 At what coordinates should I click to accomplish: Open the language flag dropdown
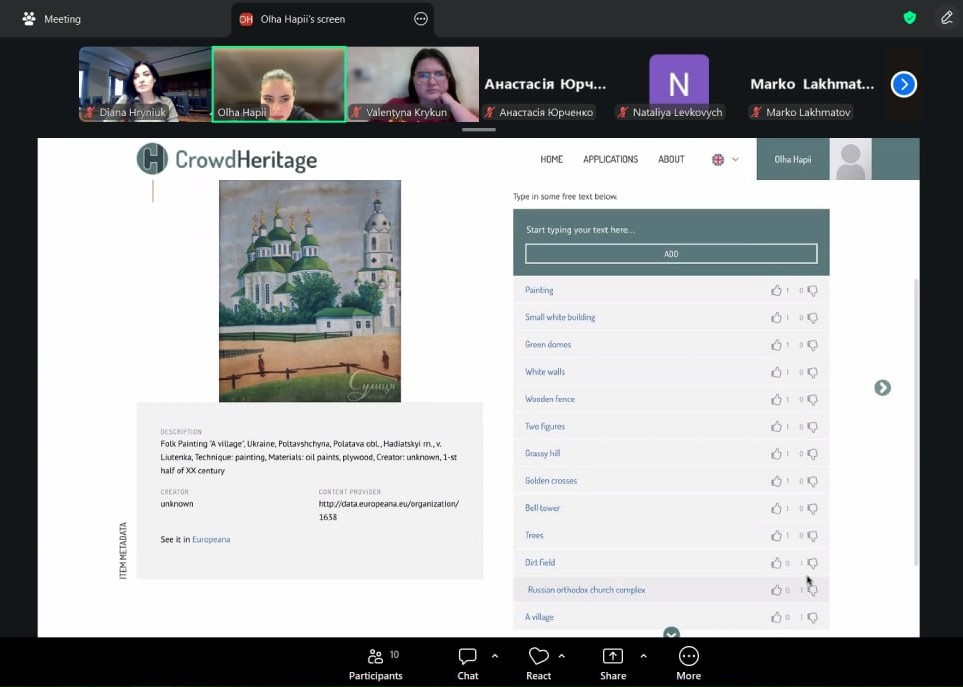click(725, 160)
